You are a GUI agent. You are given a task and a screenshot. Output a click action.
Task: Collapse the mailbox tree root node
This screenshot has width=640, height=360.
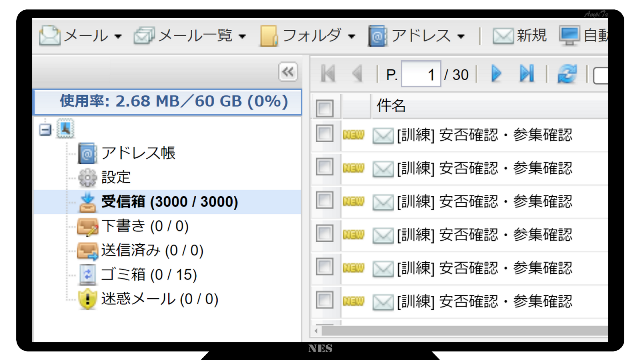[x=45, y=130]
